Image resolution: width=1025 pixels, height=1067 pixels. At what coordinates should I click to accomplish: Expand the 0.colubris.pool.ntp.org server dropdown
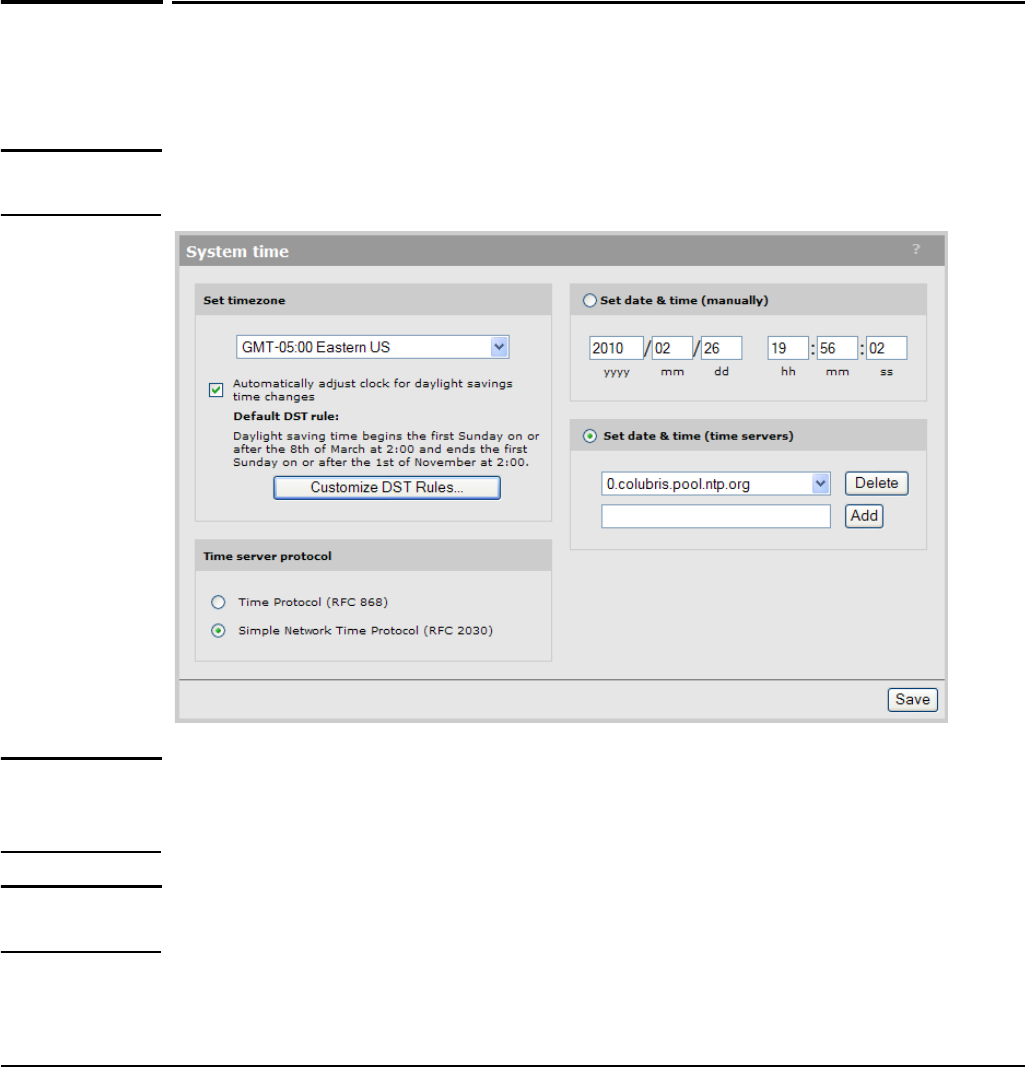click(715, 484)
